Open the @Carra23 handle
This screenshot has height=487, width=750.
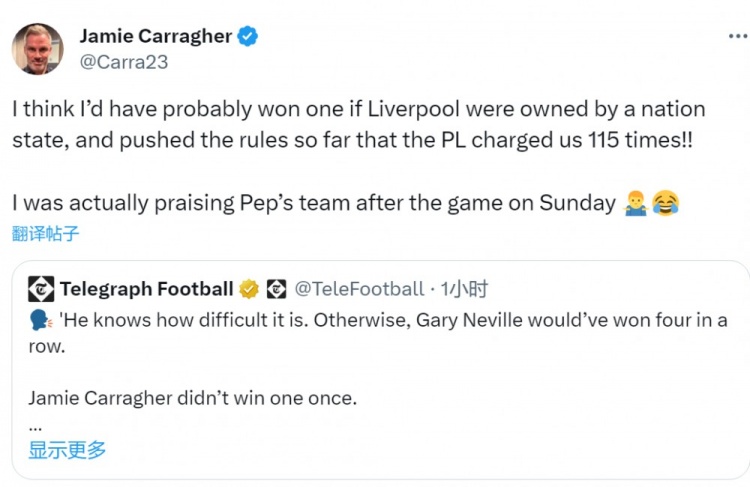(124, 61)
